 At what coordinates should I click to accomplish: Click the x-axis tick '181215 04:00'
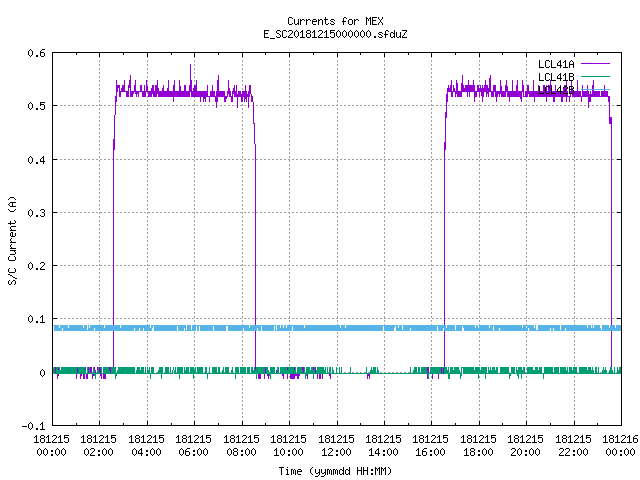(x=147, y=446)
